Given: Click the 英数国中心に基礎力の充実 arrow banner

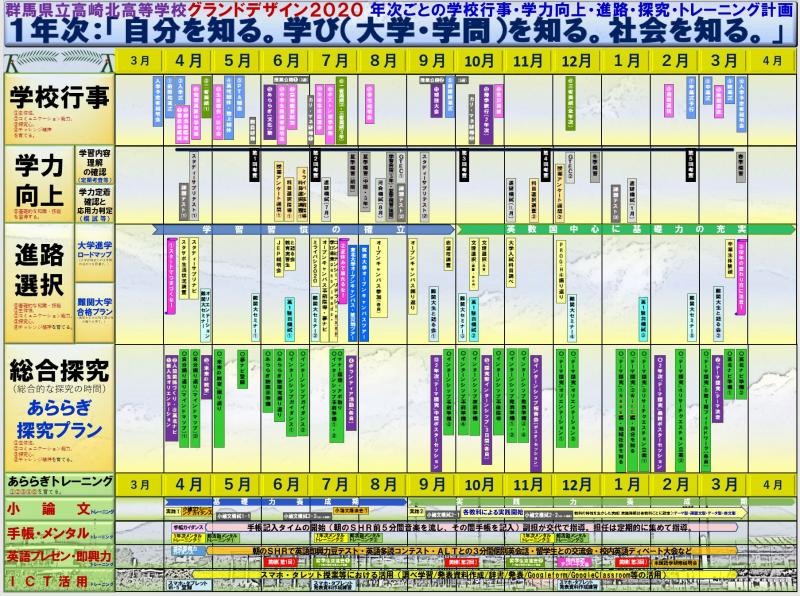Looking at the screenshot, I should [600, 229].
